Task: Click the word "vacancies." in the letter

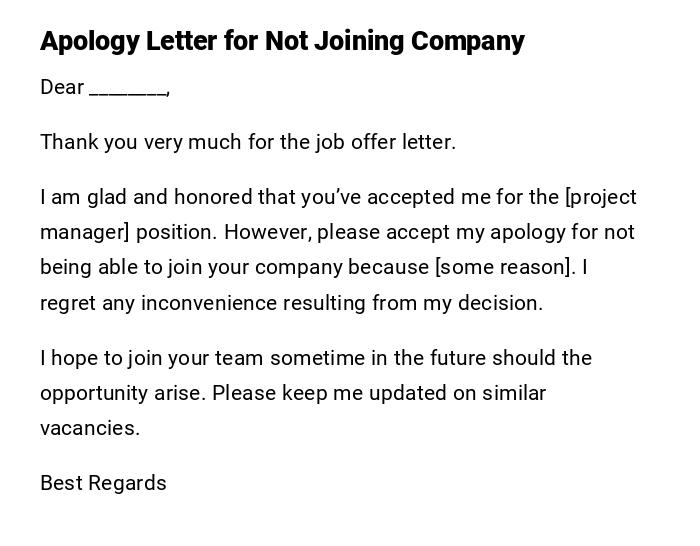Action: point(90,428)
